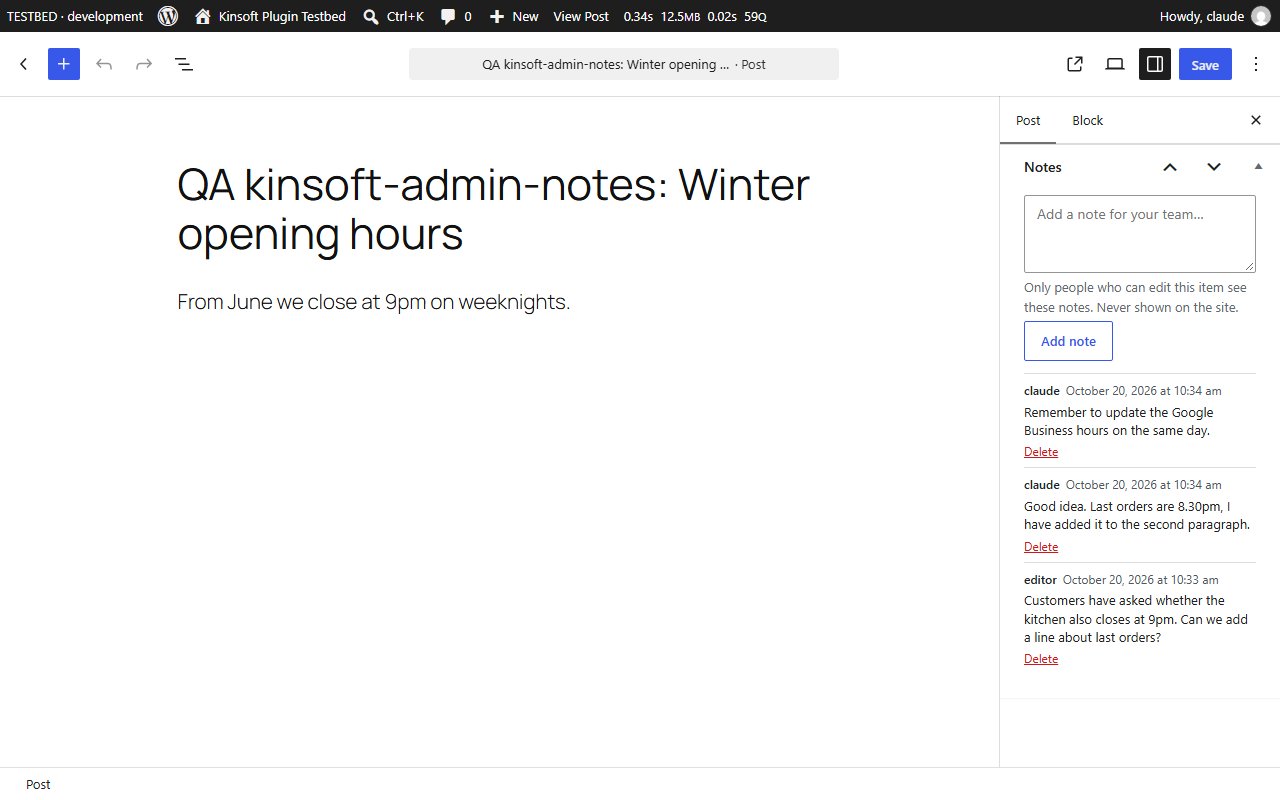The image size is (1280, 800).
Task: Open the device preview options
Action: [1115, 64]
